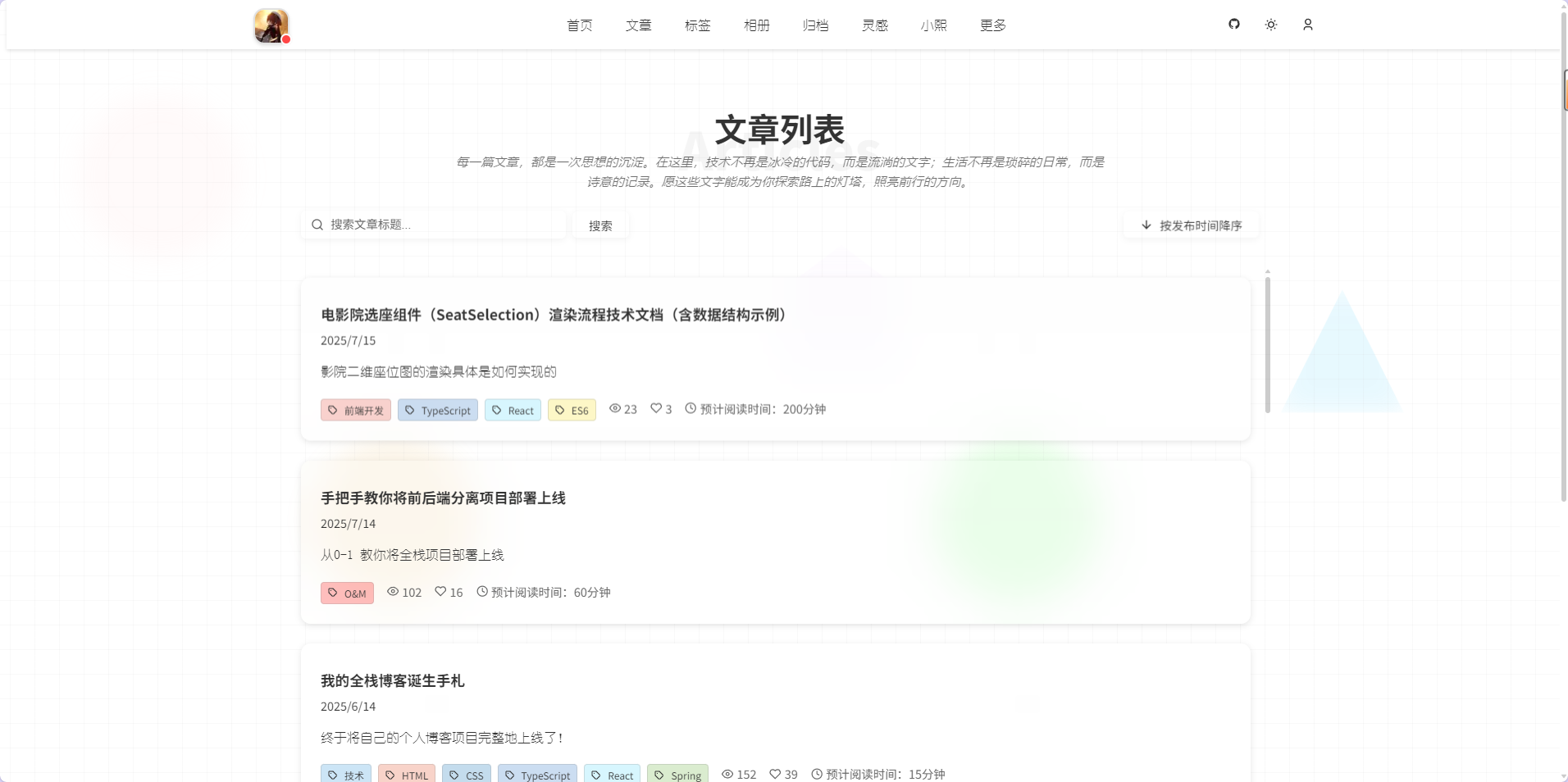Screen dimensions: 1568x782
Task: Click the eye icon showing 23 views
Action: click(616, 408)
